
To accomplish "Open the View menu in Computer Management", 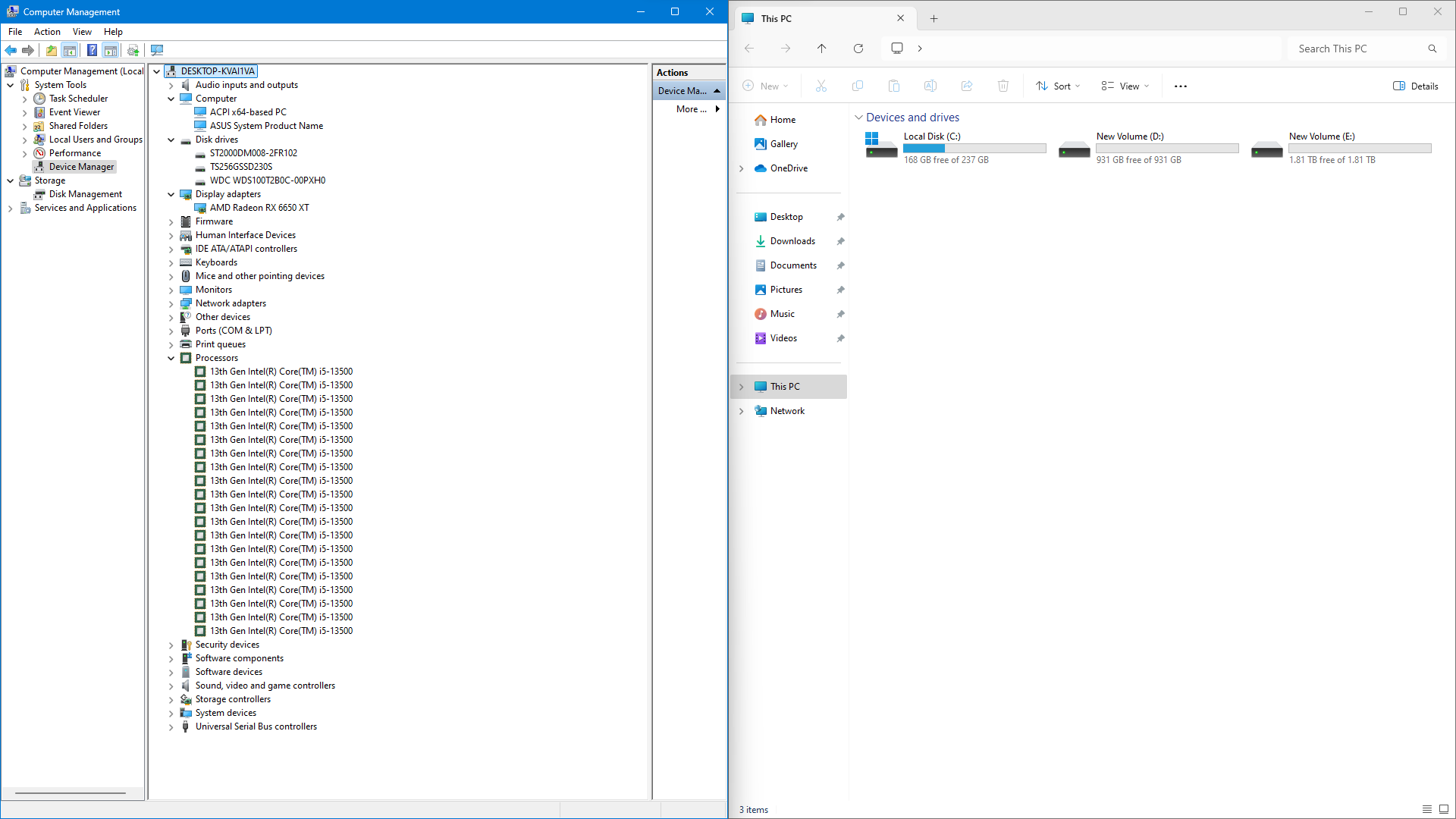I will click(x=82, y=32).
